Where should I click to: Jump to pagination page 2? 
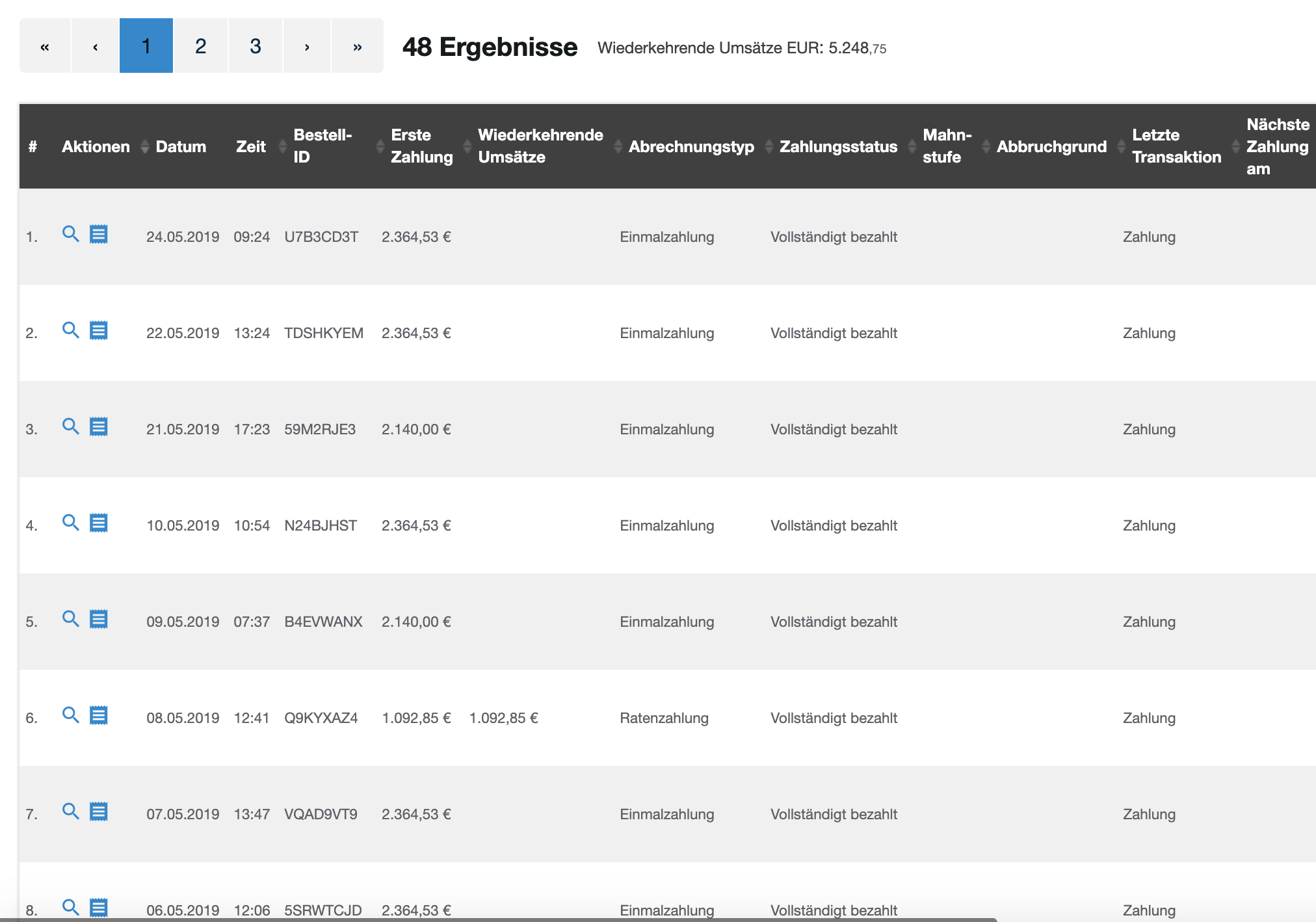click(x=201, y=46)
